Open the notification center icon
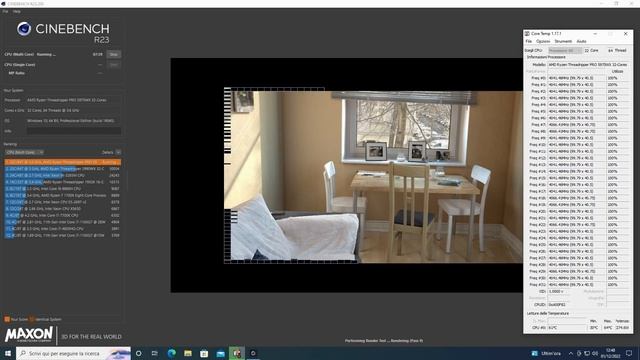Image resolution: width=640 pixels, height=360 pixels. [x=629, y=353]
